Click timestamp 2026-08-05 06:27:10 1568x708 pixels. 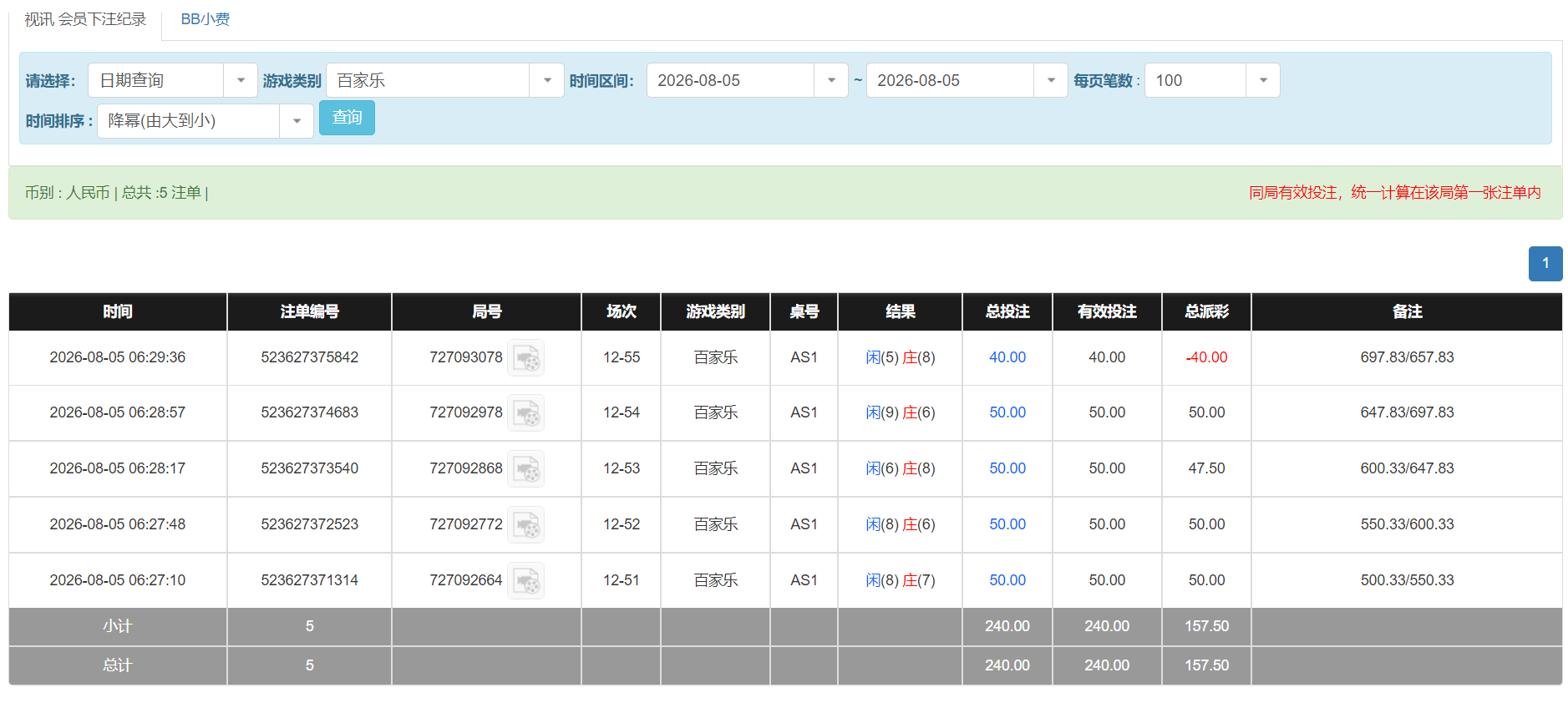(118, 580)
